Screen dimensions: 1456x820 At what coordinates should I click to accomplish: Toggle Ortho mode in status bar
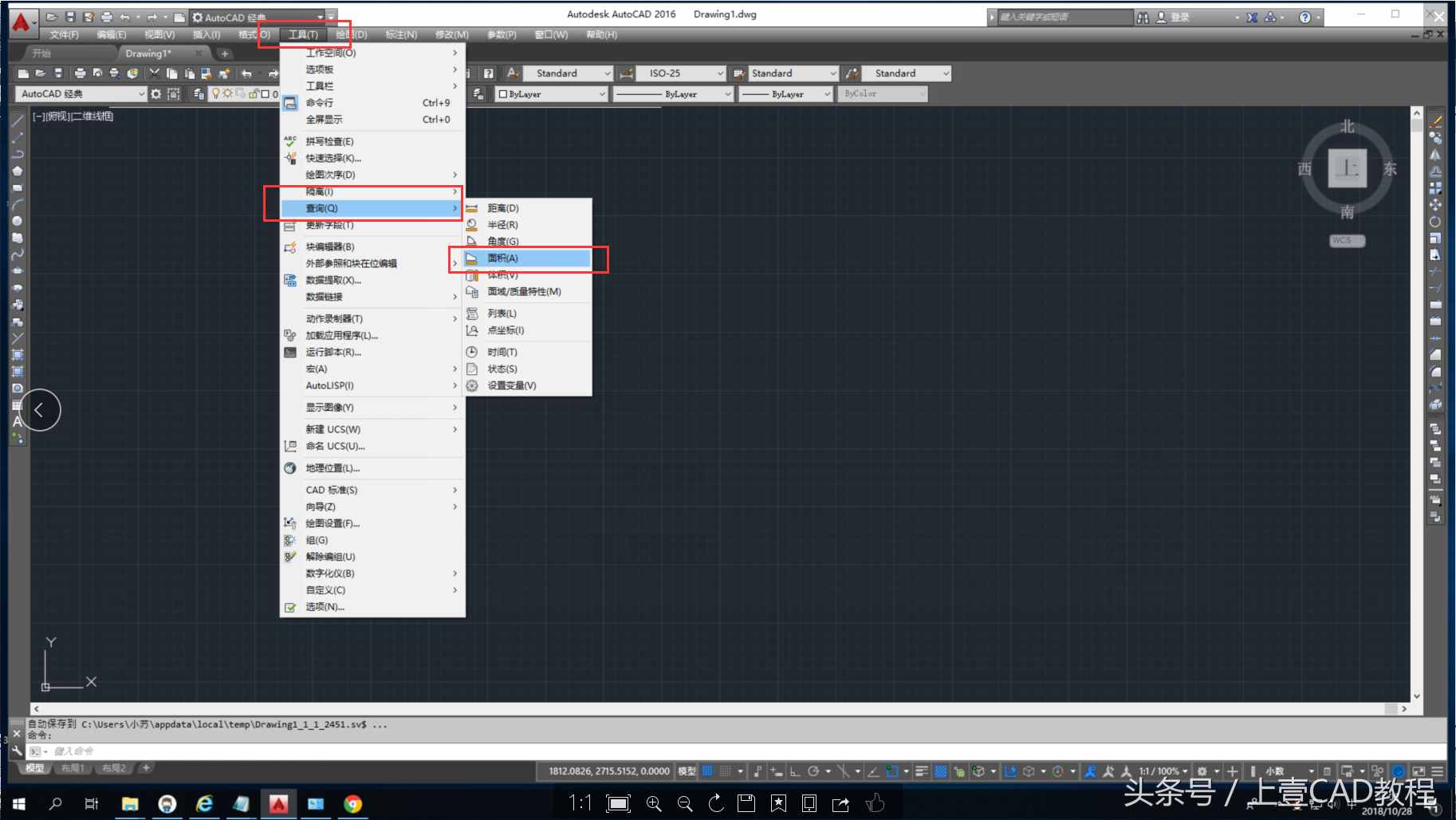(795, 771)
